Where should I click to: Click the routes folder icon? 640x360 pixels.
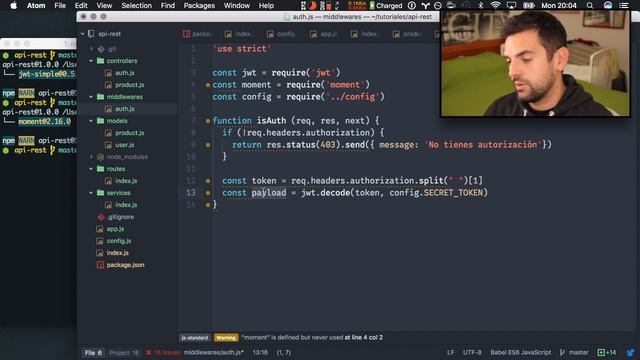100,169
